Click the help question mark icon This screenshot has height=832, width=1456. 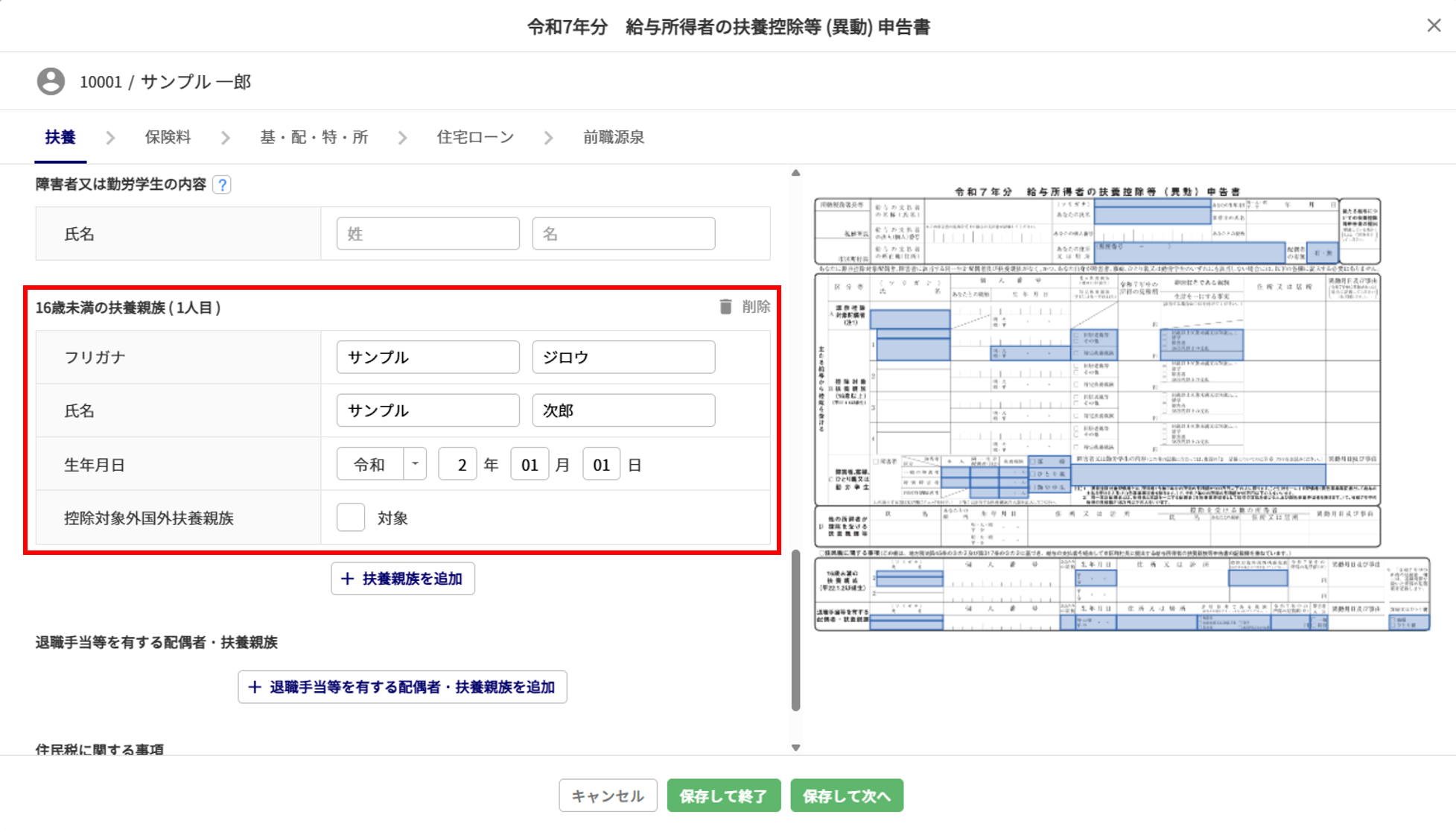pyautogui.click(x=222, y=185)
